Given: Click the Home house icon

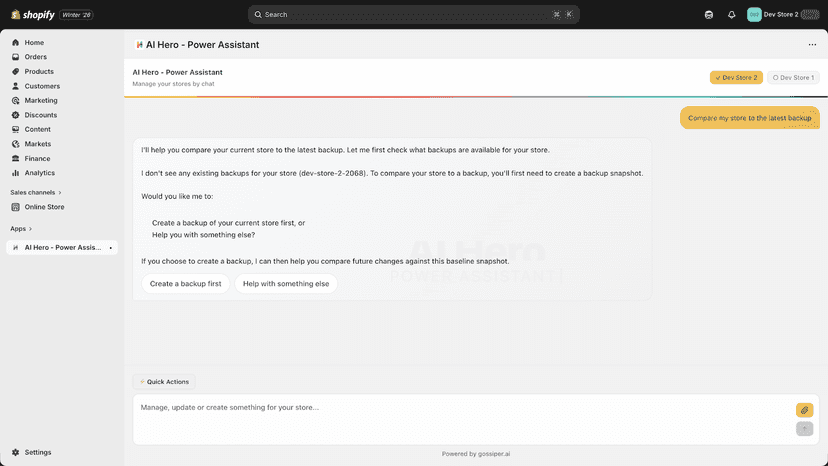Looking at the screenshot, I should point(15,42).
